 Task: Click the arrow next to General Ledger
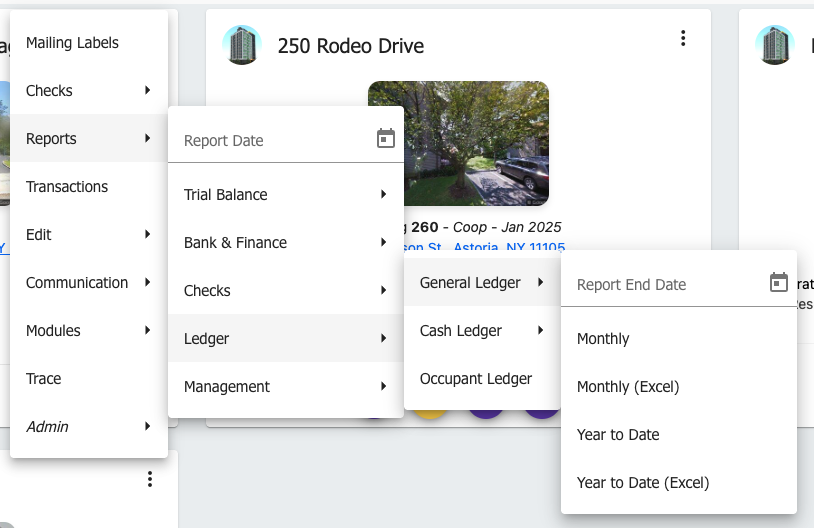(540, 282)
